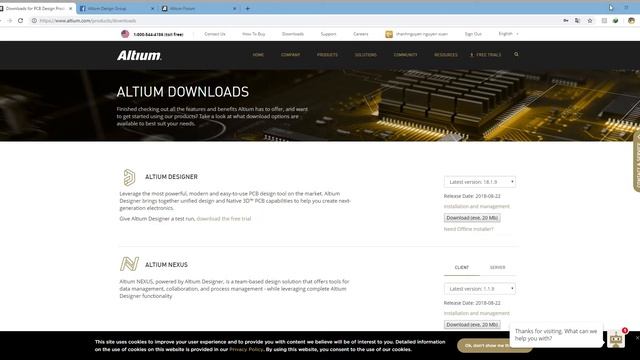Viewport: 640px width, 360px height.
Task: Click the site search magnifier icon
Action: (516, 54)
